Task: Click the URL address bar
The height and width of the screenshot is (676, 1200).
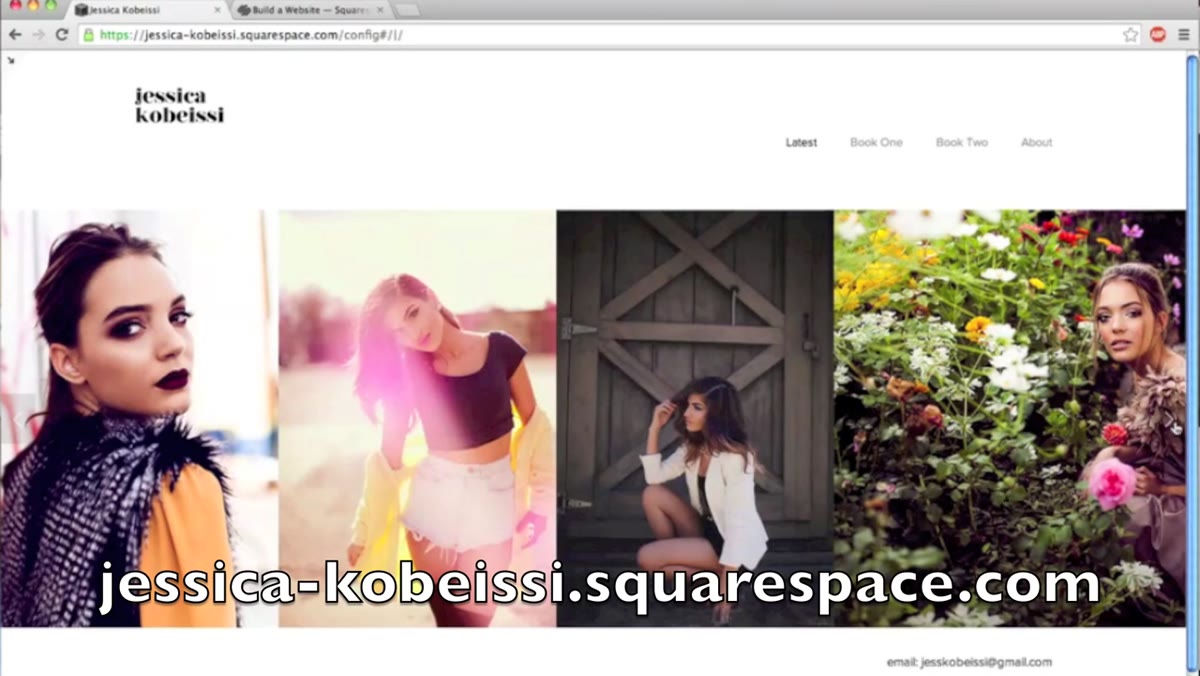Action: pyautogui.click(x=610, y=34)
